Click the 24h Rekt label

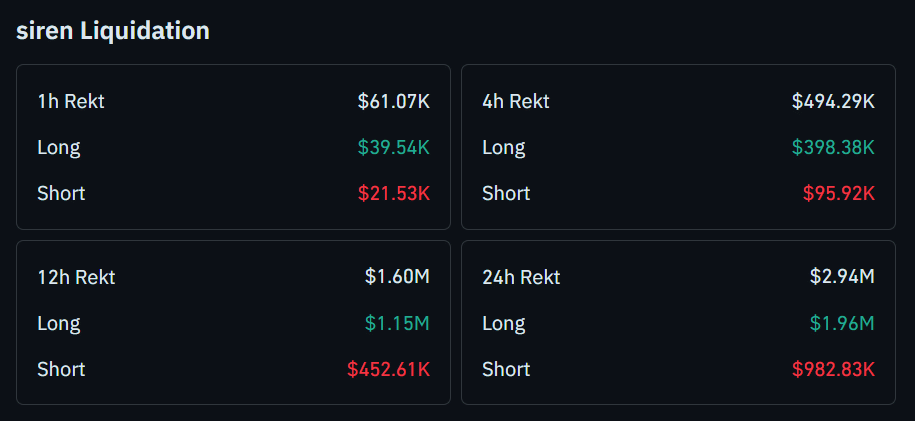[x=521, y=277]
